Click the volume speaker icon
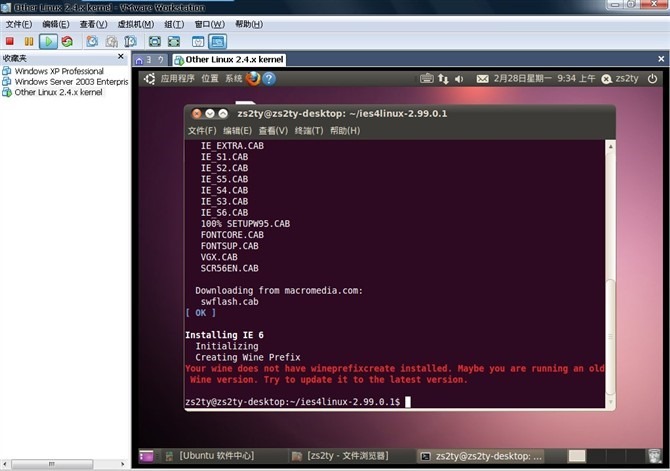Screen dimensions: 670x471 [459, 79]
